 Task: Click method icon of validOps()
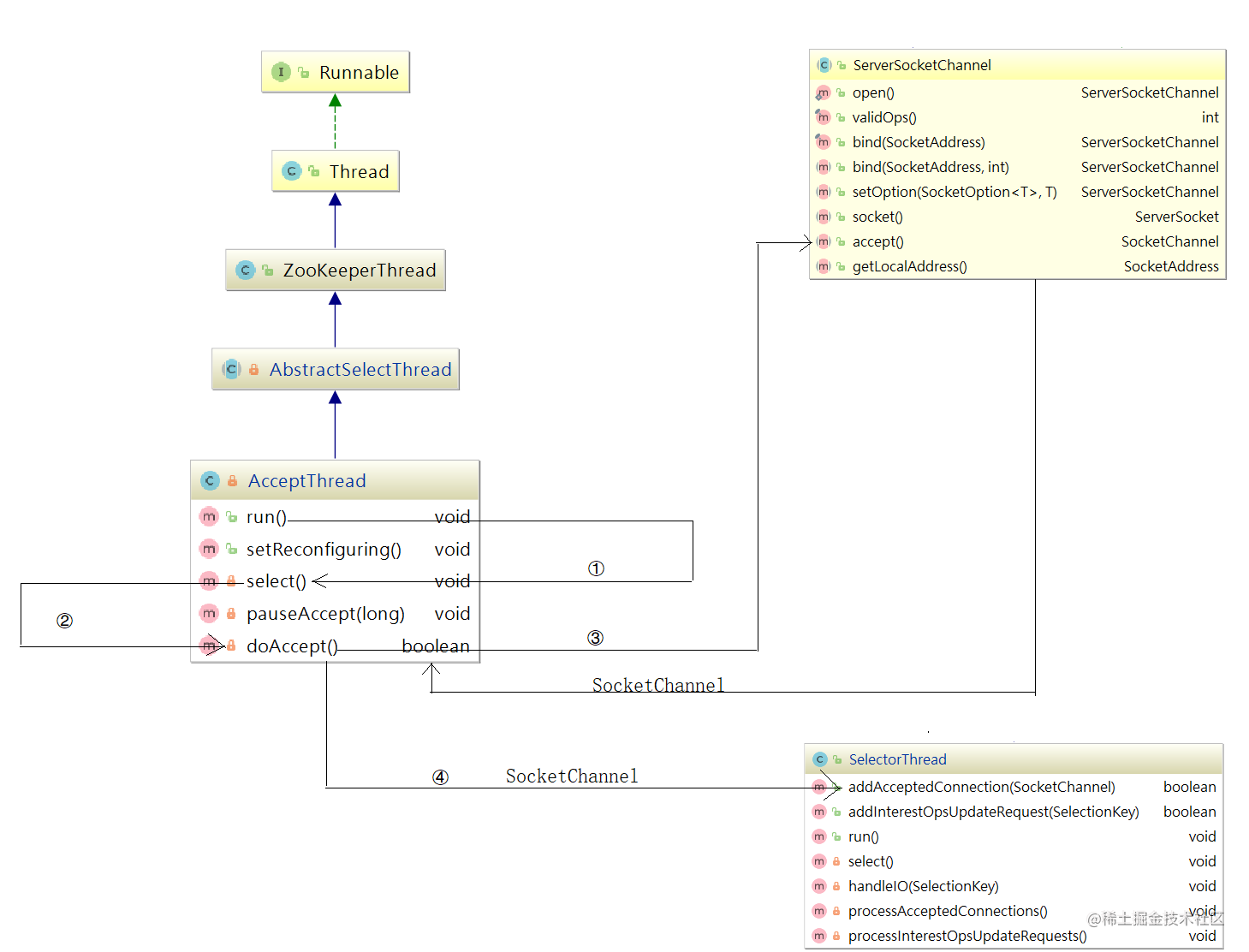pos(823,117)
